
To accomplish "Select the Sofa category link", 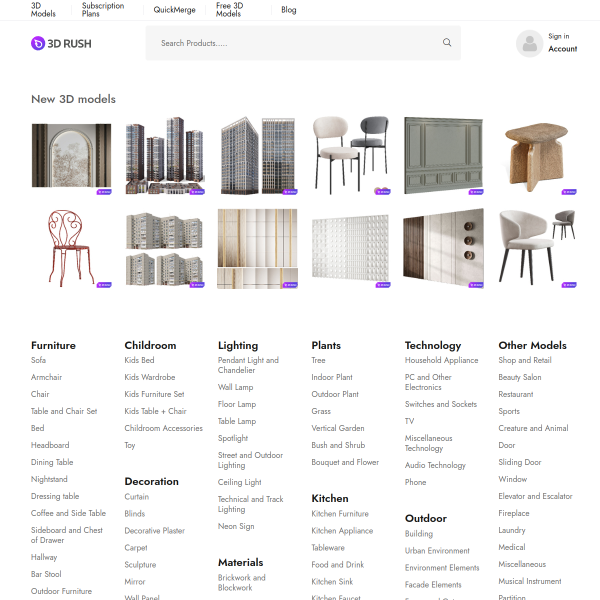I will [38, 360].
